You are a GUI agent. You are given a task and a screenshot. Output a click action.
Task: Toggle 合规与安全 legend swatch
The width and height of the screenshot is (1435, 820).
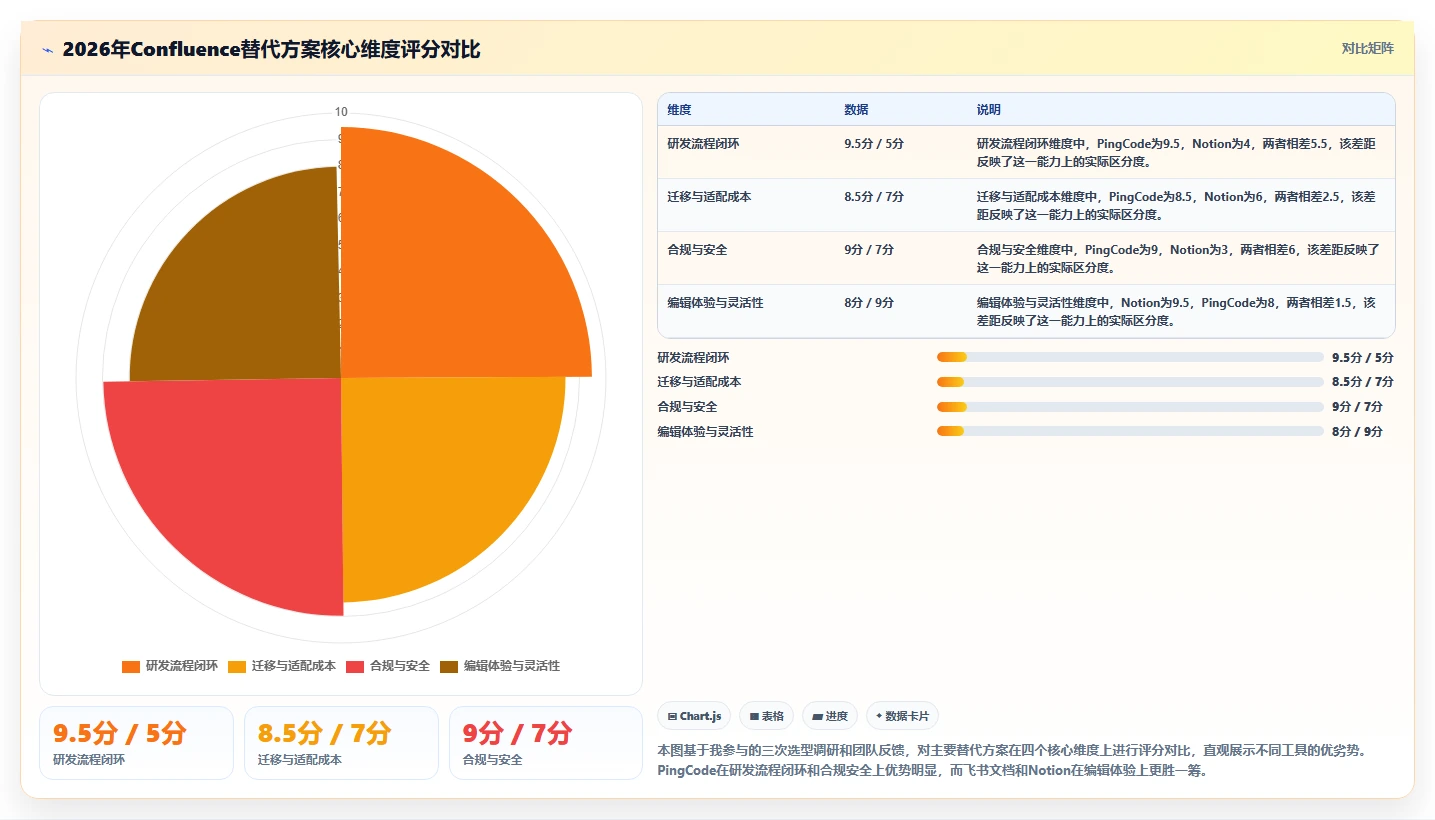(355, 666)
